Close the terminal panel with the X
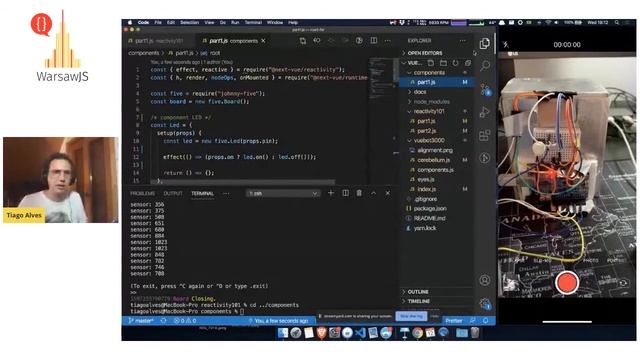The height and width of the screenshot is (360, 640). (x=387, y=193)
